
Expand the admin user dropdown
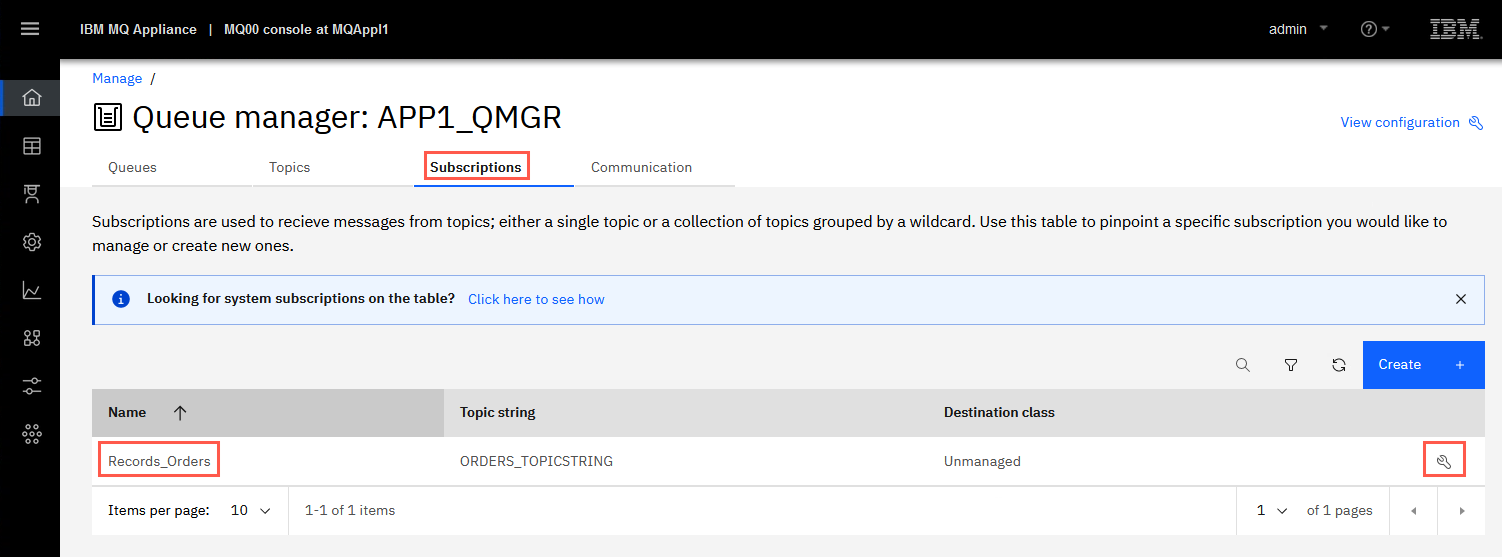coord(1298,29)
